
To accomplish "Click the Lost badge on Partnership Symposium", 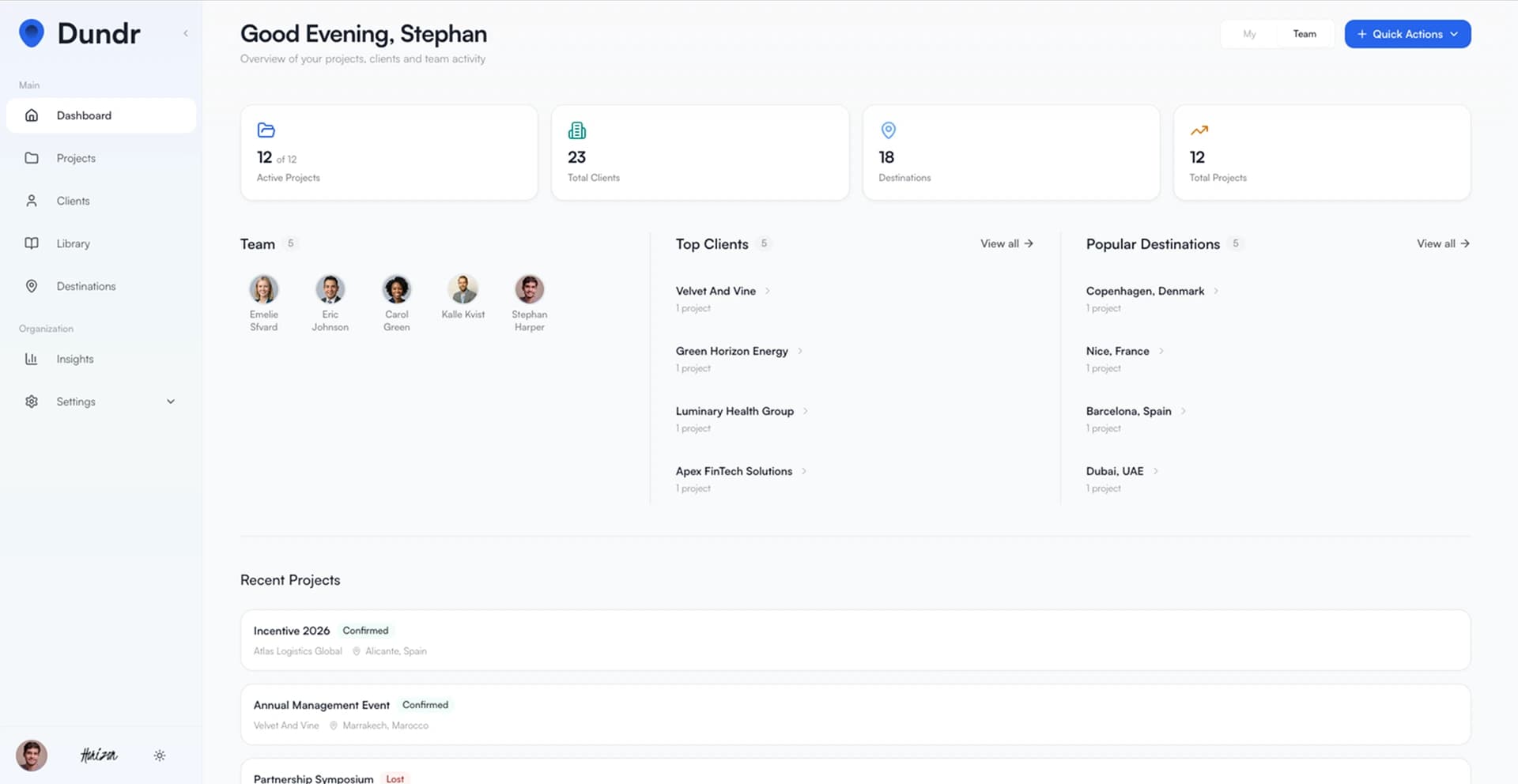I will coord(395,779).
